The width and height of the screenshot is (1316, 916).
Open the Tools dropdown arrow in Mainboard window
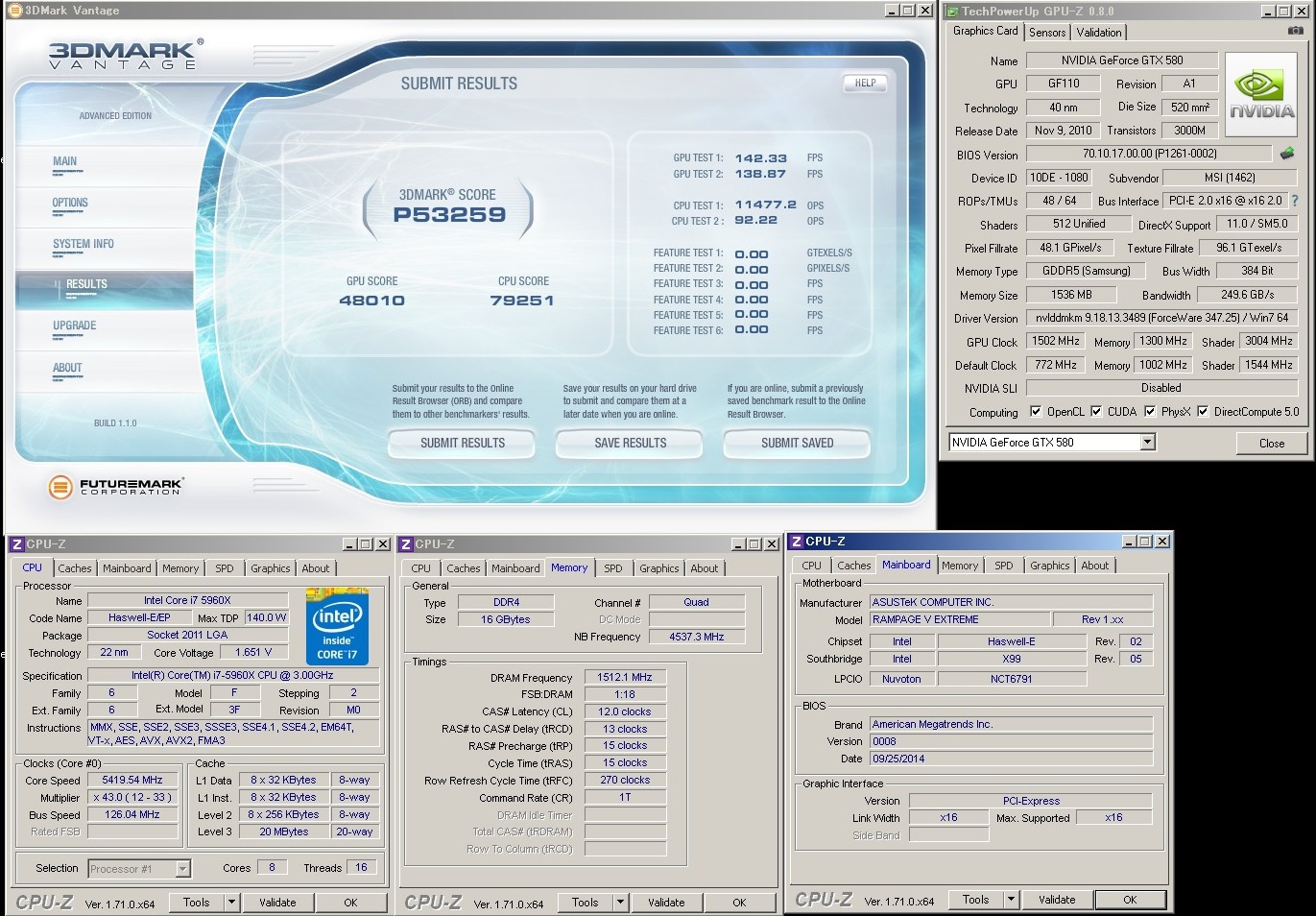point(1011,900)
